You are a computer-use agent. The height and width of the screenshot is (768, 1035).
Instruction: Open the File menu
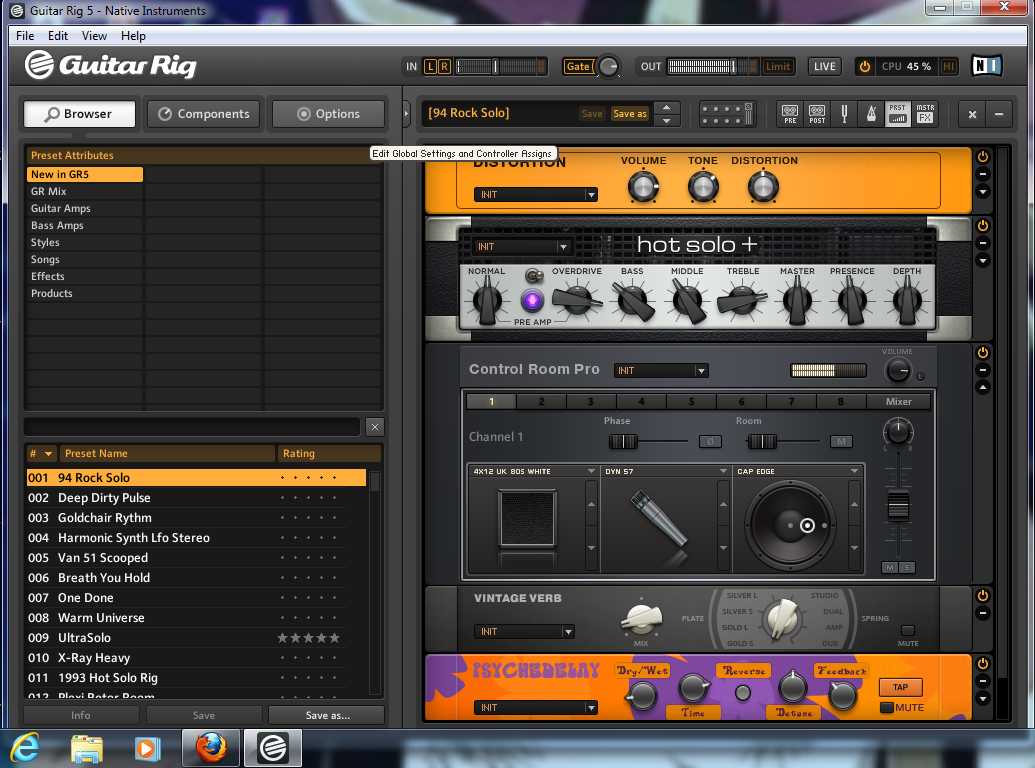click(x=25, y=36)
